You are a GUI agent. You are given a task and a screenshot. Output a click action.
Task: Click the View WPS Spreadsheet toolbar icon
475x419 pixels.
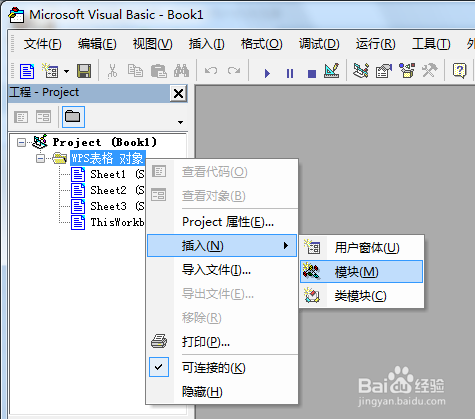pos(27,71)
